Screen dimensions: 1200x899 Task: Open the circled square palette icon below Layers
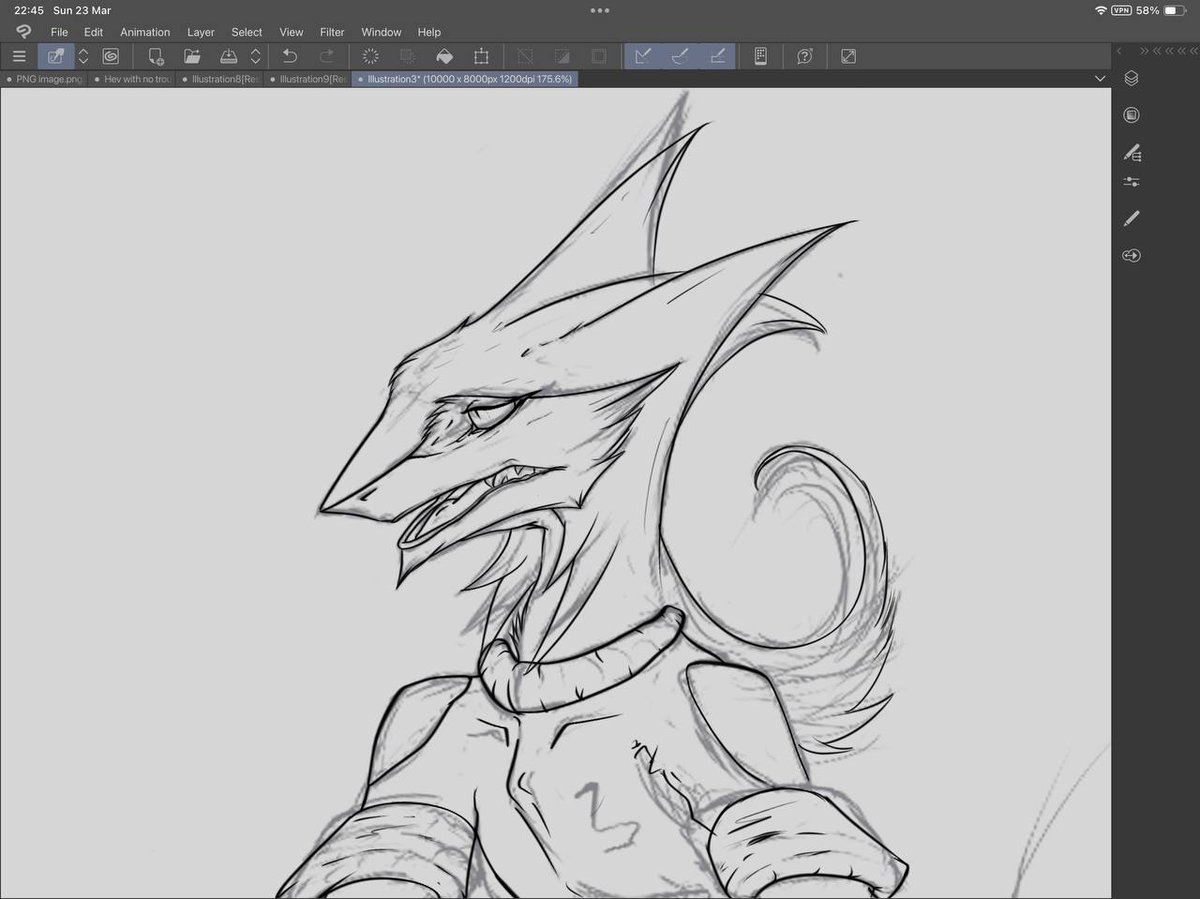coord(1131,115)
